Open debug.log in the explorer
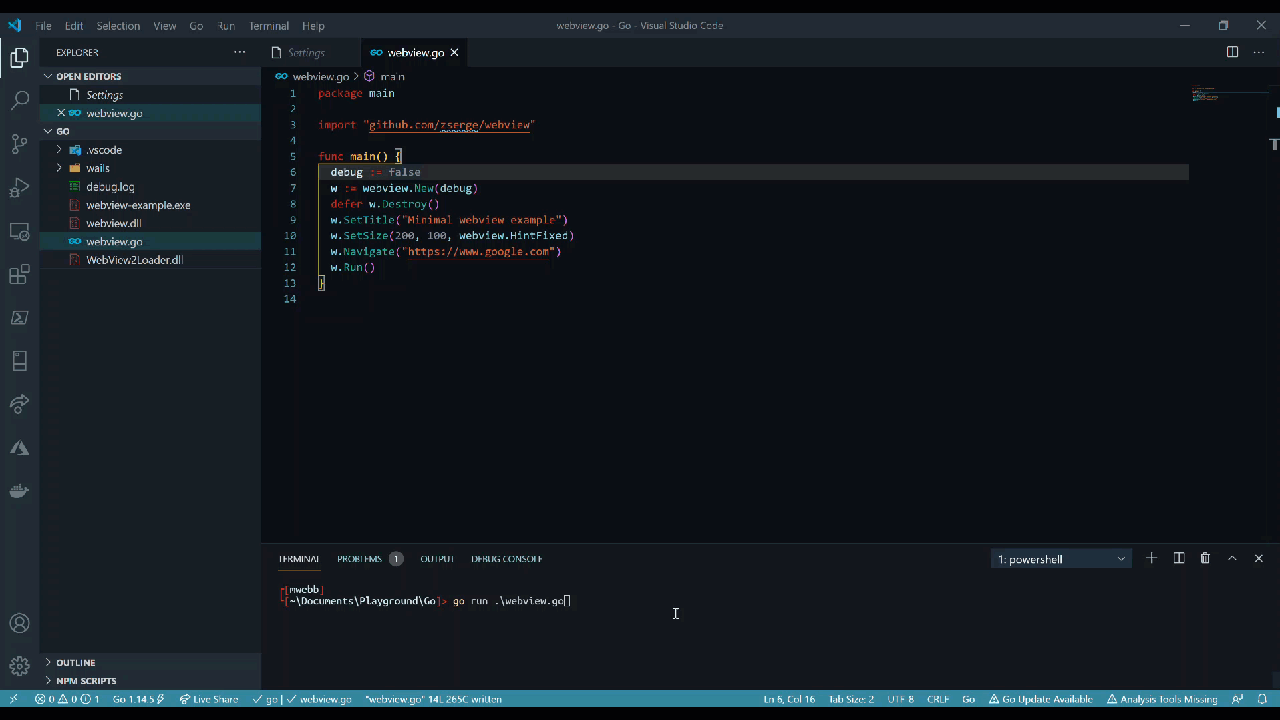The image size is (1280, 720). point(150,187)
